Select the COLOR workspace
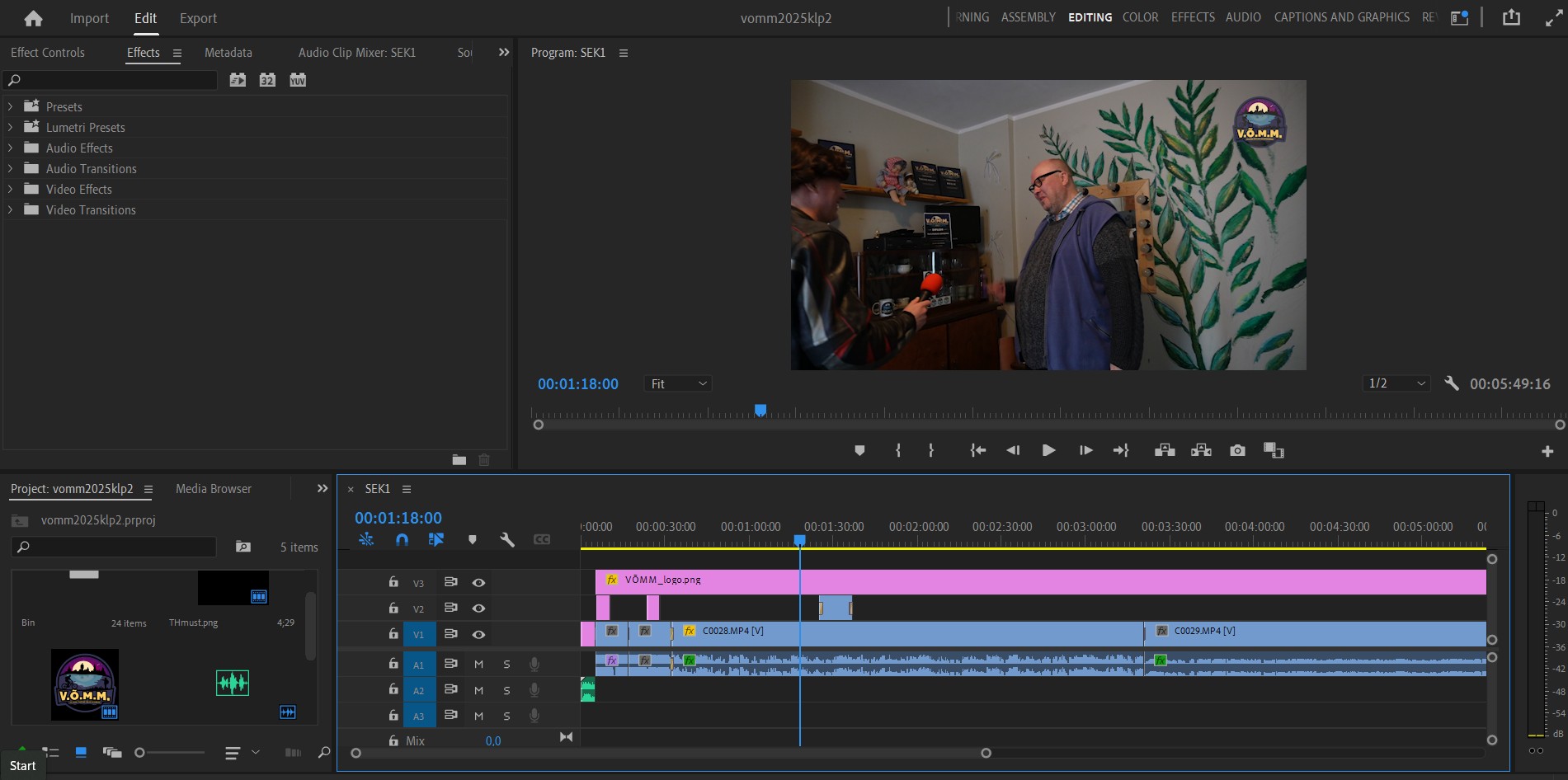The width and height of the screenshot is (1568, 780). tap(1140, 17)
